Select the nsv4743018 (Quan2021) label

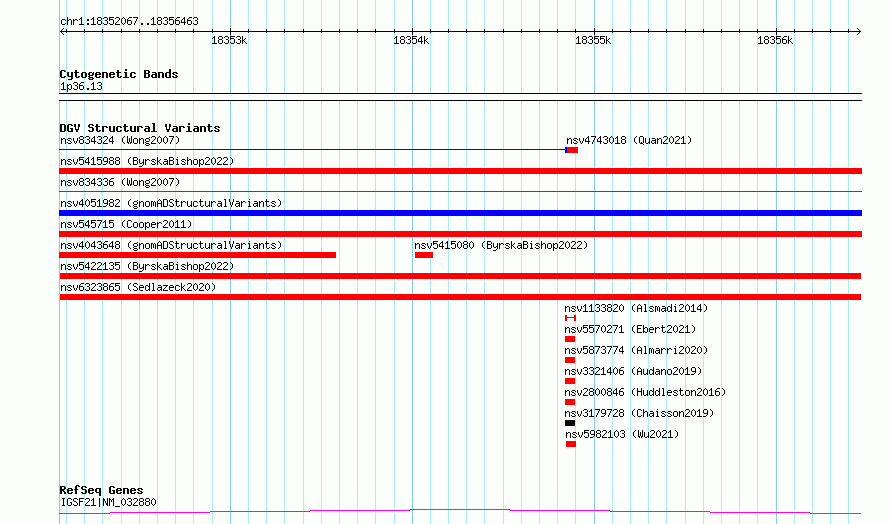pos(629,140)
